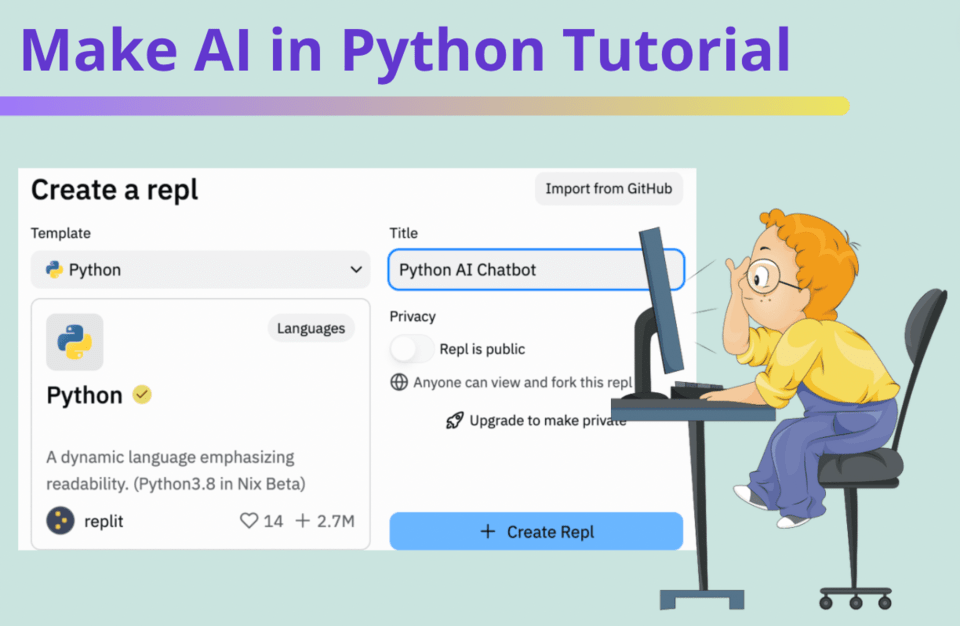The width and height of the screenshot is (960, 626).
Task: Click the plus icon in Create Repl button
Action: point(488,531)
